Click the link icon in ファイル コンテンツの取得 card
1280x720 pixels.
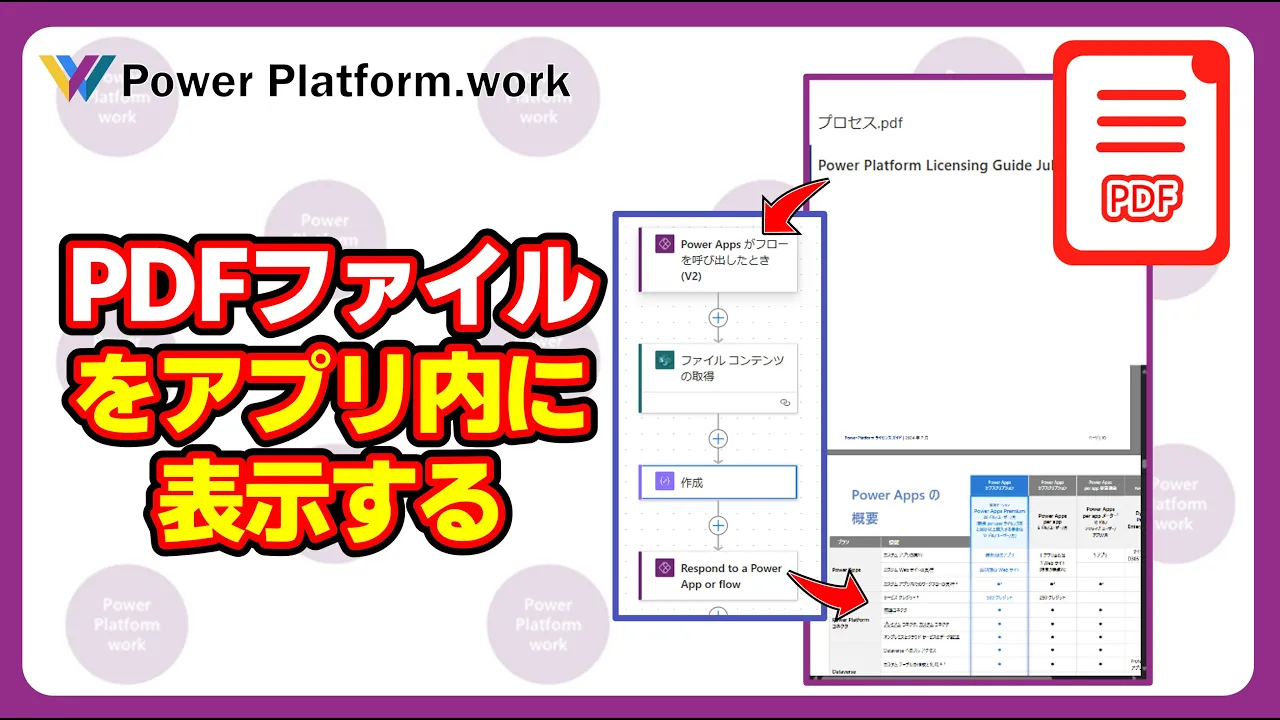coord(785,402)
